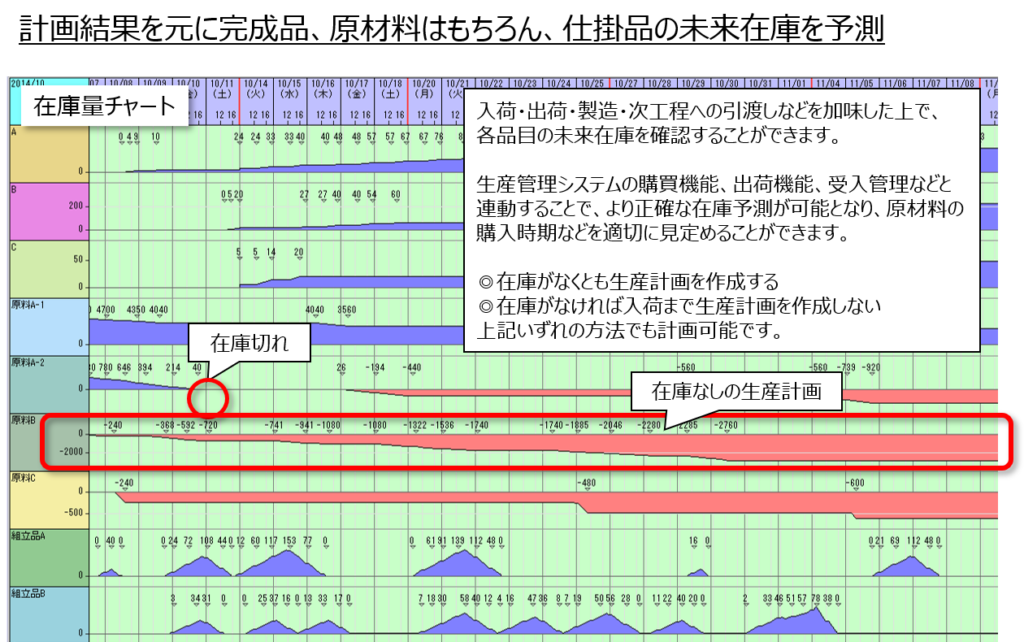
Task: Select the 組立品B row header
Action: 47,612
